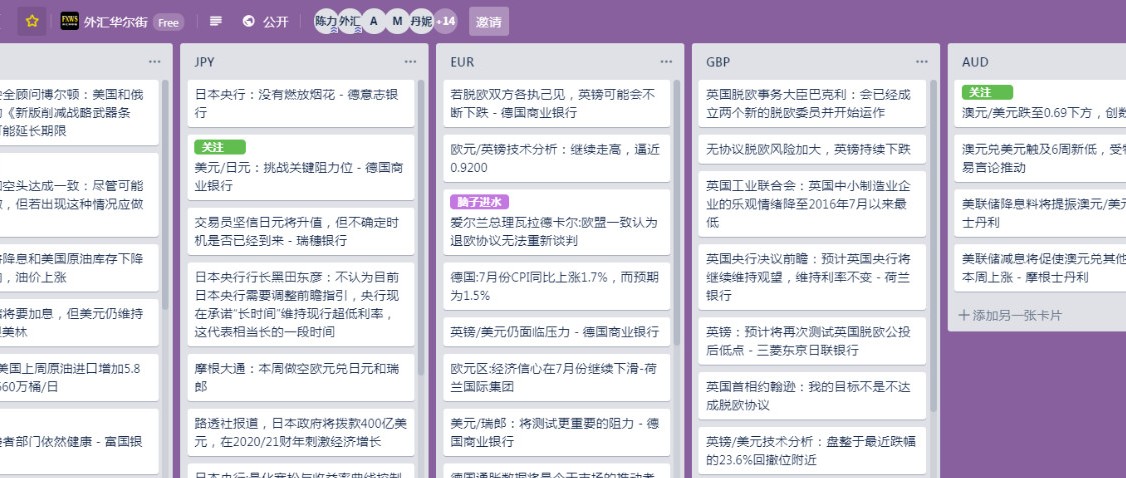This screenshot has width=1126, height=478.
Task: Click green 关注 label on JPY card
Action: [220, 147]
